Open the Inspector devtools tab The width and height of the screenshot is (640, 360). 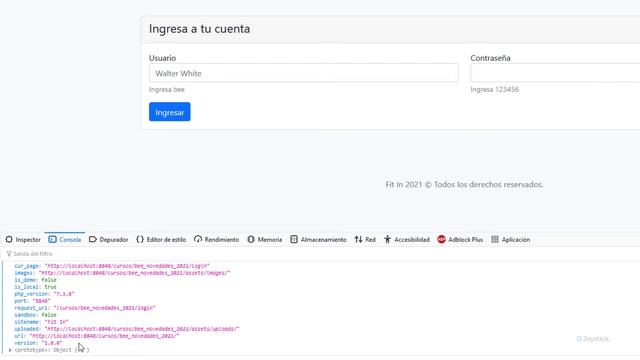(23, 240)
